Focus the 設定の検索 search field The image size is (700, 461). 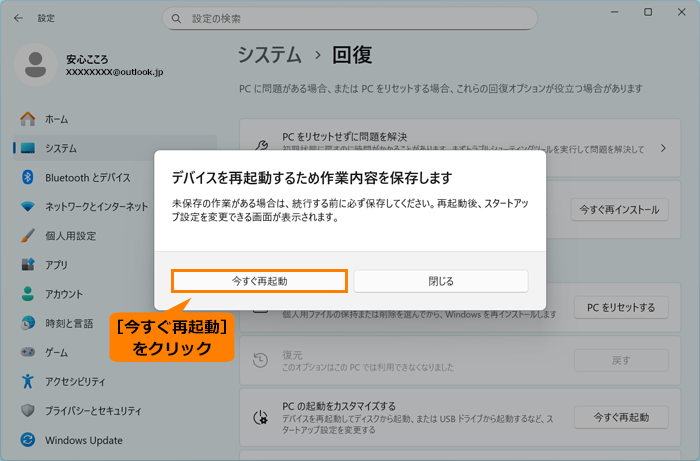point(350,19)
